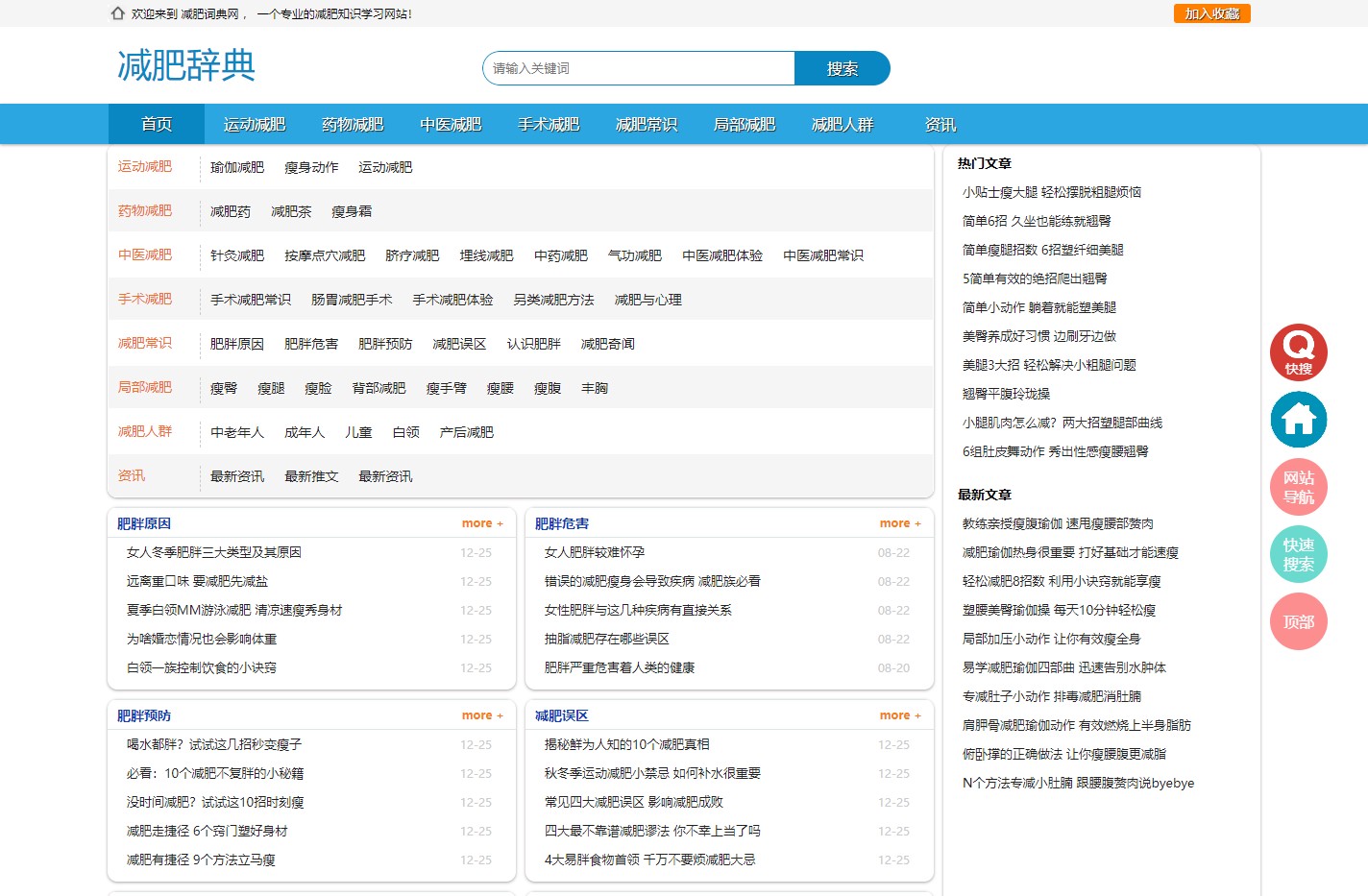This screenshot has height=896, width=1368.
Task: Open the 产后减肥 category link
Action: click(x=466, y=432)
